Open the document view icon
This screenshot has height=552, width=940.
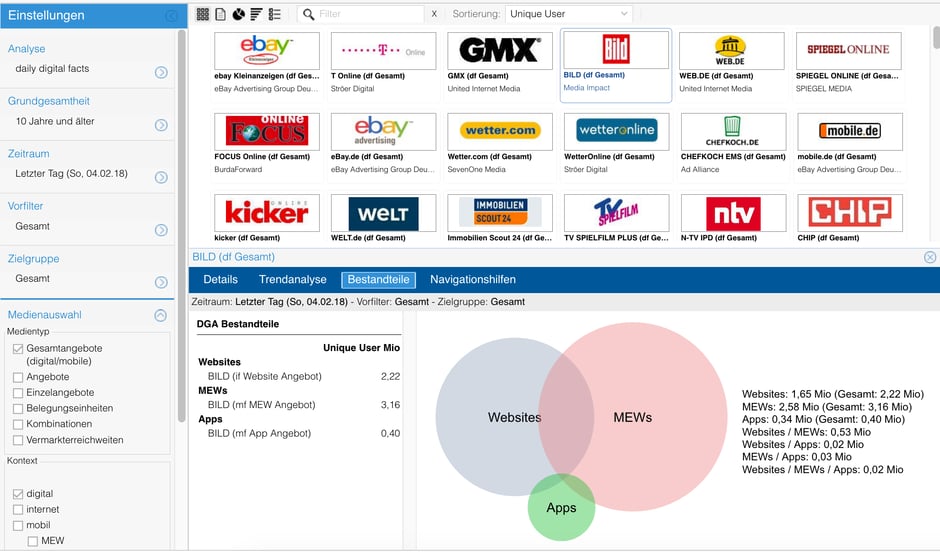pyautogui.click(x=221, y=14)
